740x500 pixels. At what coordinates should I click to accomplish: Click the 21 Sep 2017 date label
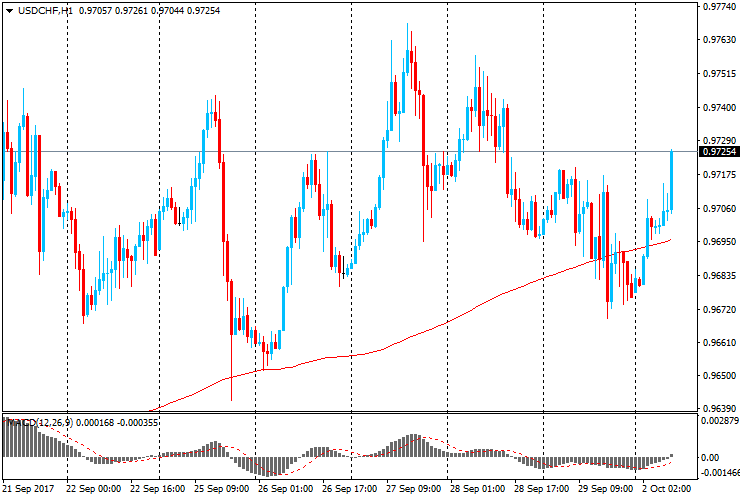pos(29,488)
